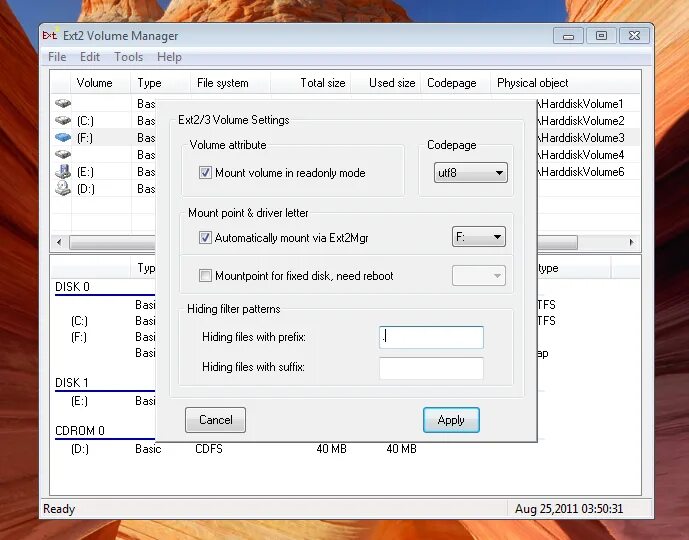Image resolution: width=689 pixels, height=540 pixels.
Task: Open the File menu
Action: coord(57,57)
